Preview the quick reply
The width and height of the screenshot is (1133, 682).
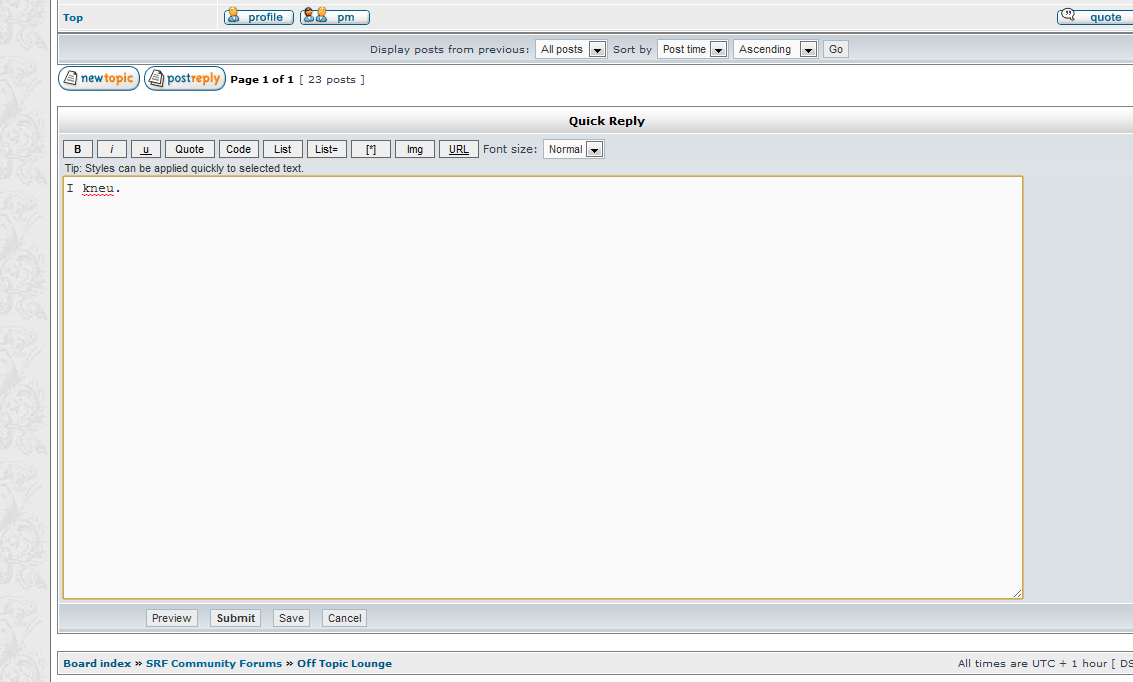tap(172, 618)
